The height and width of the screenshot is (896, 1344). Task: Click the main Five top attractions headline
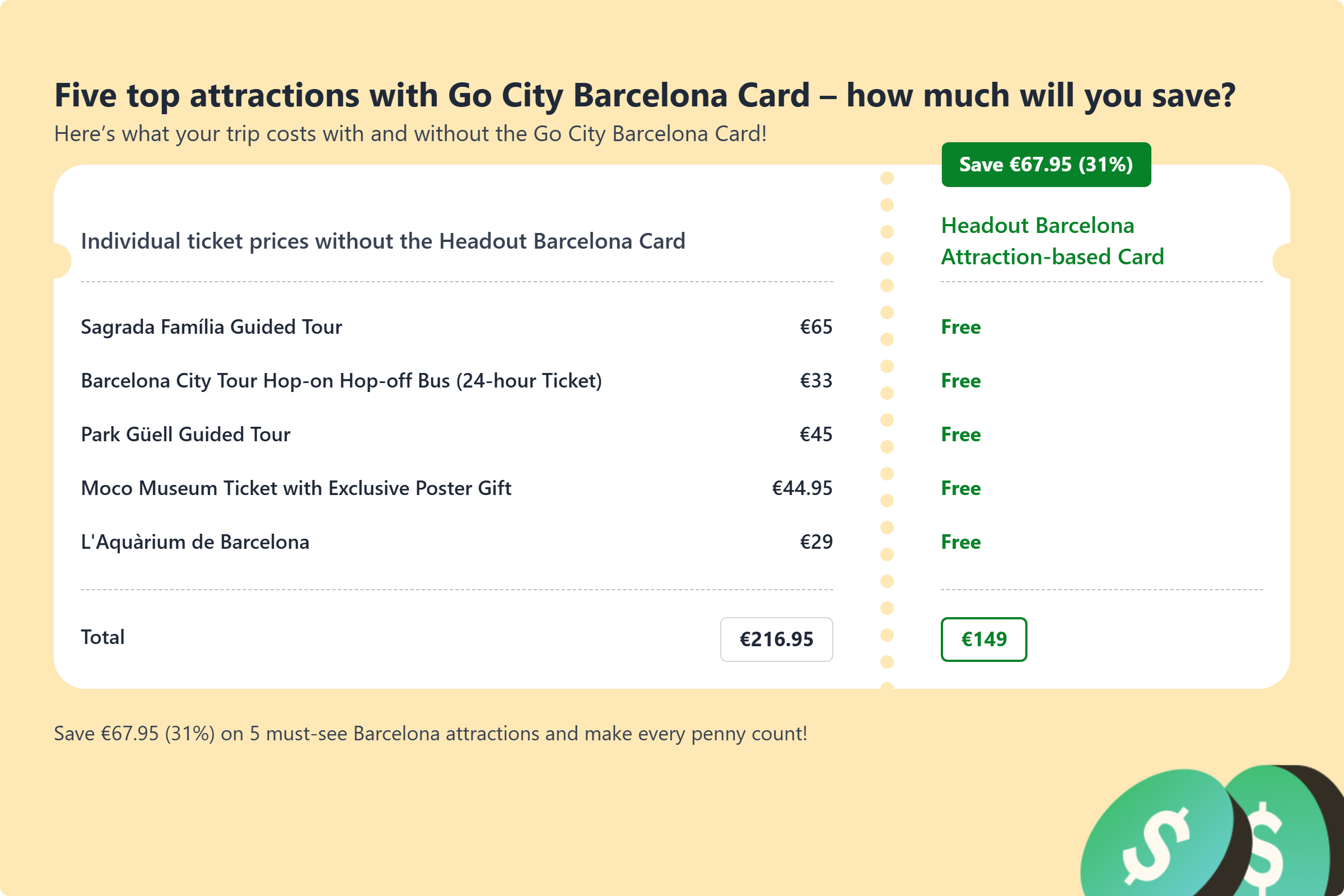click(x=645, y=95)
